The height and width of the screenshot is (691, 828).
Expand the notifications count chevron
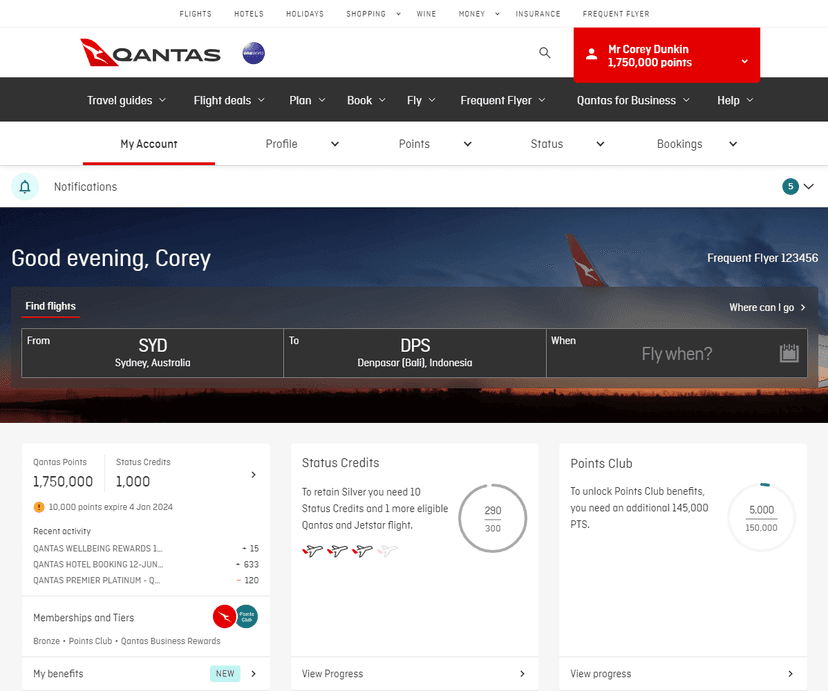coord(809,187)
